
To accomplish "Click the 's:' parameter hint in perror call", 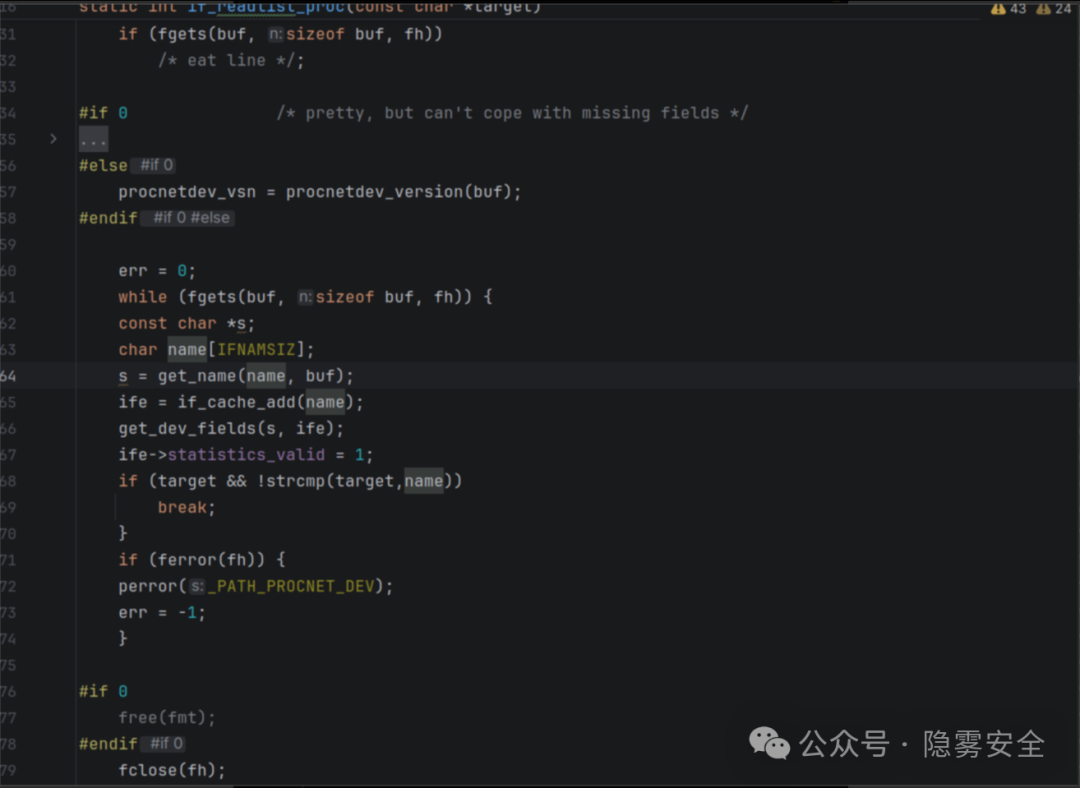I will [197, 586].
